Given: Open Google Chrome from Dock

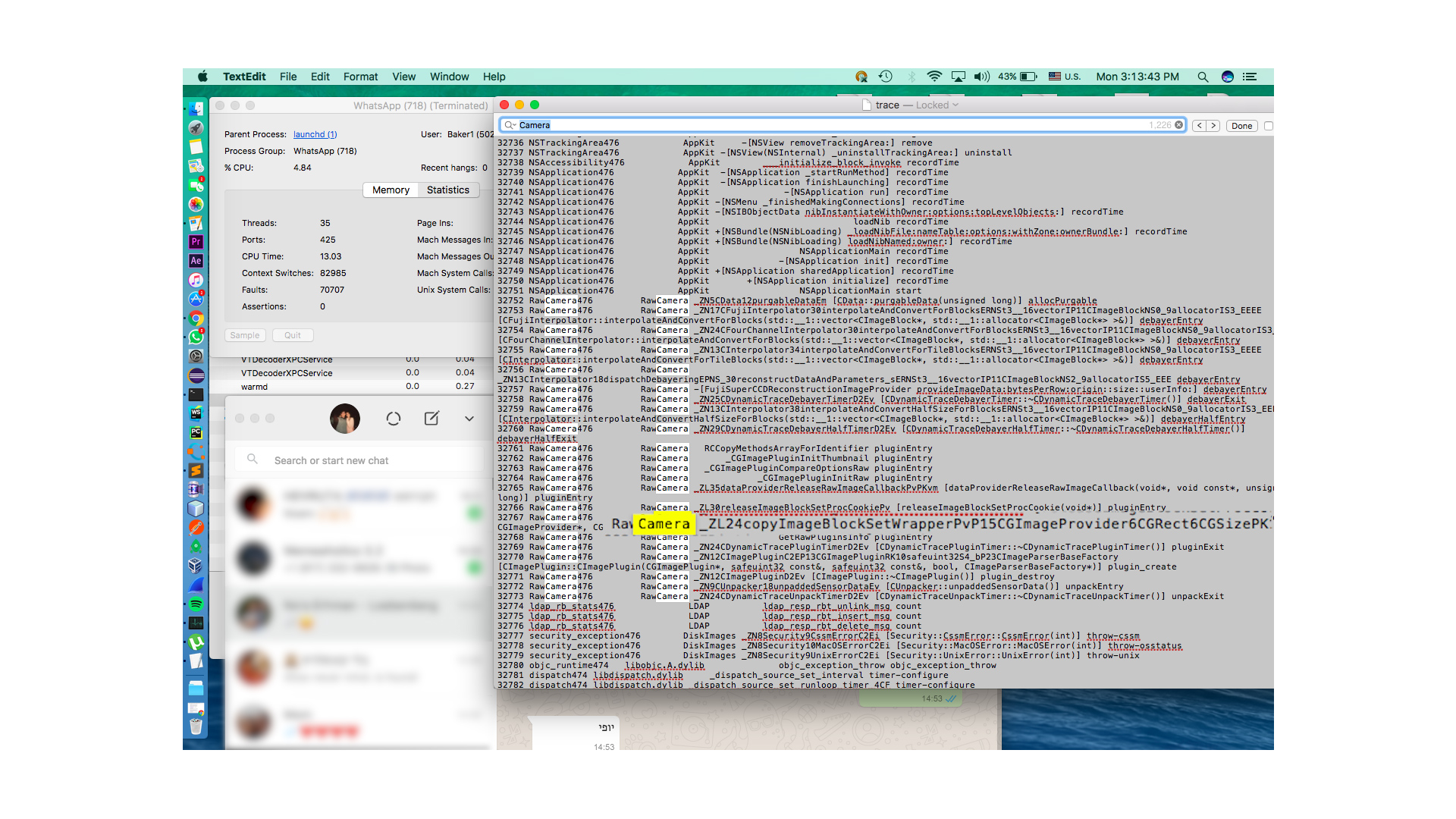Looking at the screenshot, I should click(x=196, y=318).
